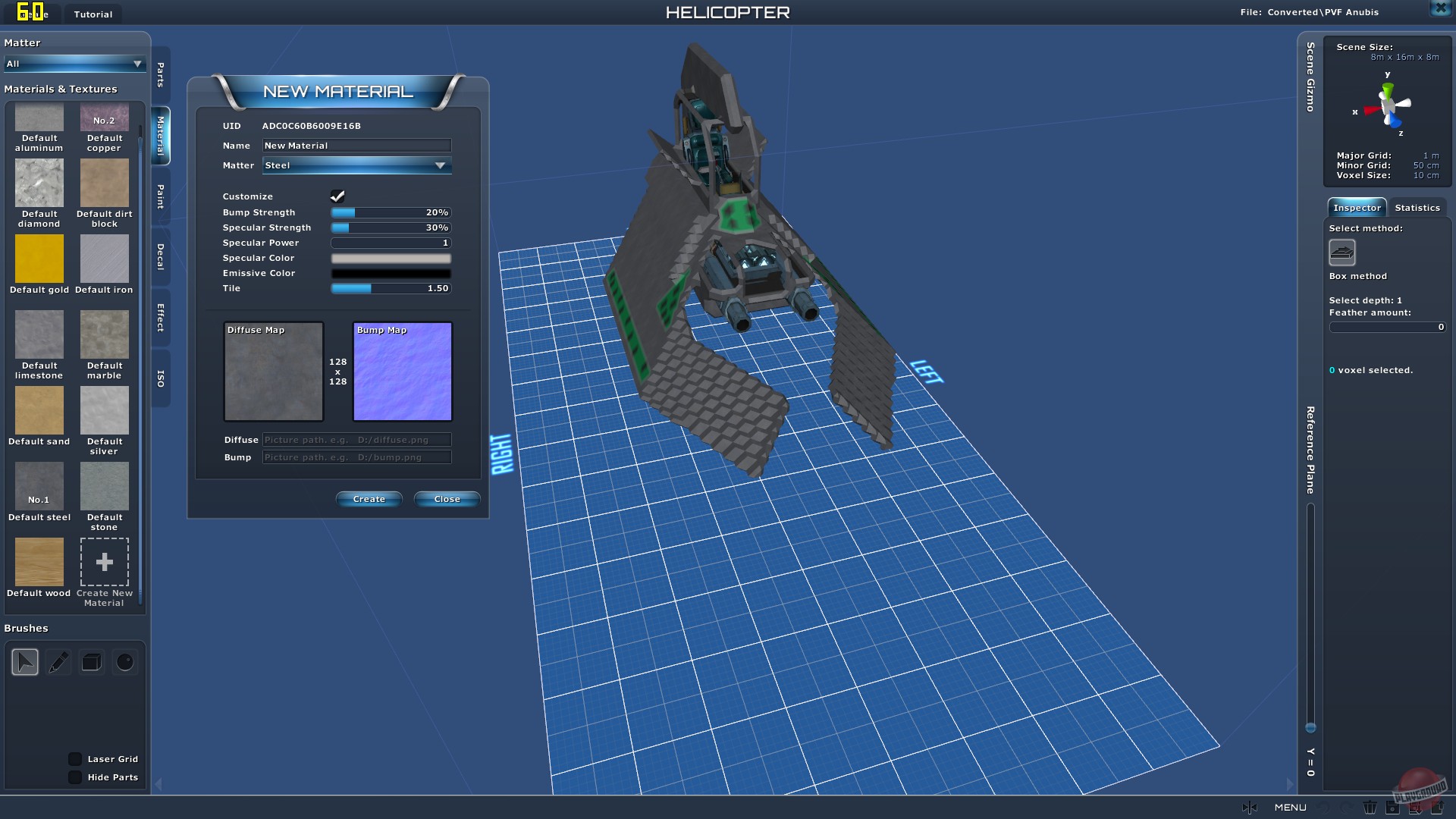Enable the Laser Grid checkbox
The width and height of the screenshot is (1456, 819).
click(75, 759)
